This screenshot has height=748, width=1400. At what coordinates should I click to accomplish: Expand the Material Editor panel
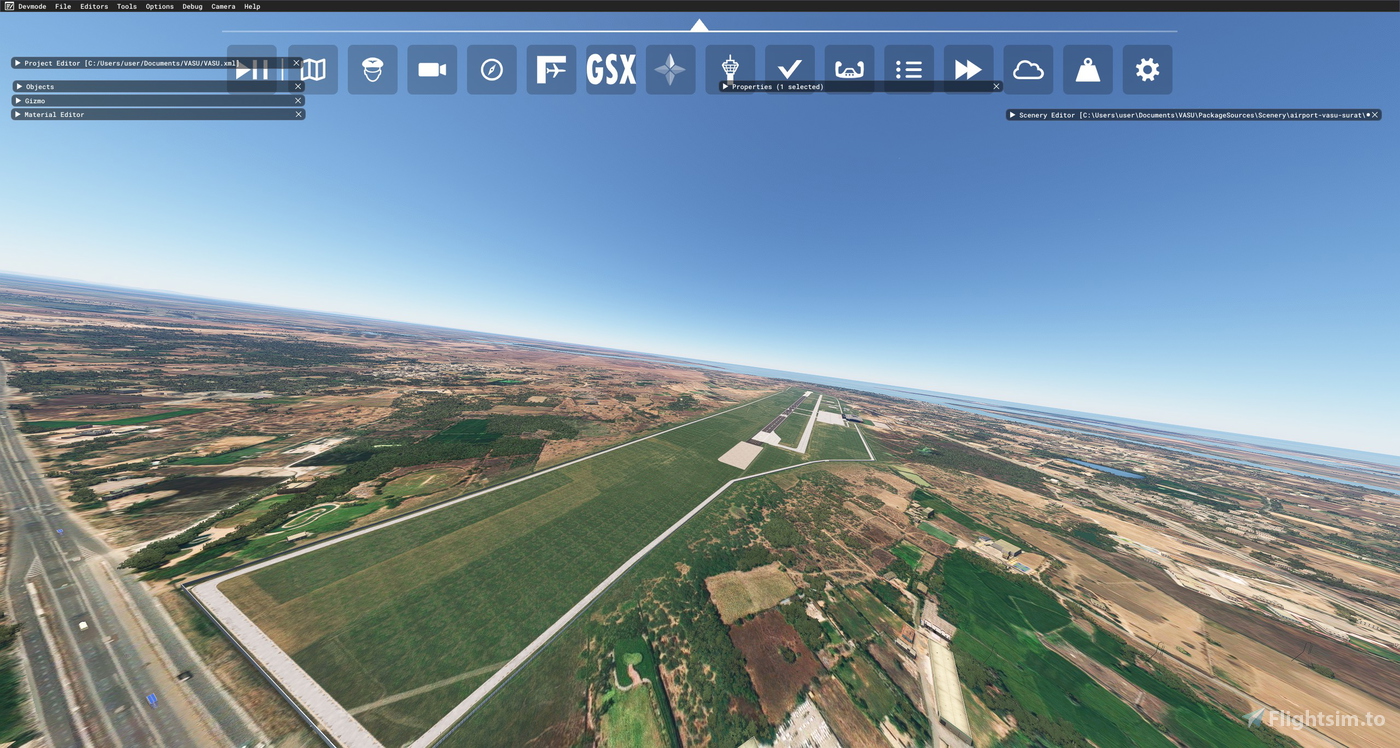pyautogui.click(x=17, y=114)
